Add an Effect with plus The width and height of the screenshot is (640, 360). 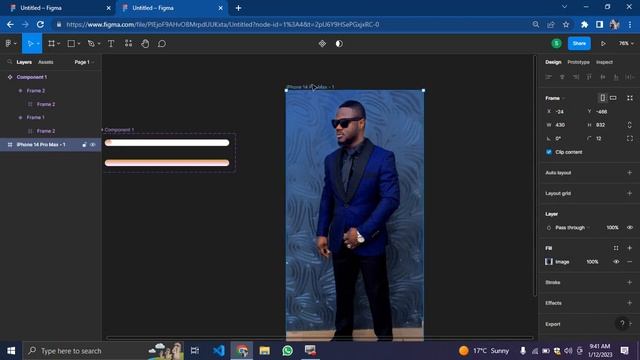(629, 303)
